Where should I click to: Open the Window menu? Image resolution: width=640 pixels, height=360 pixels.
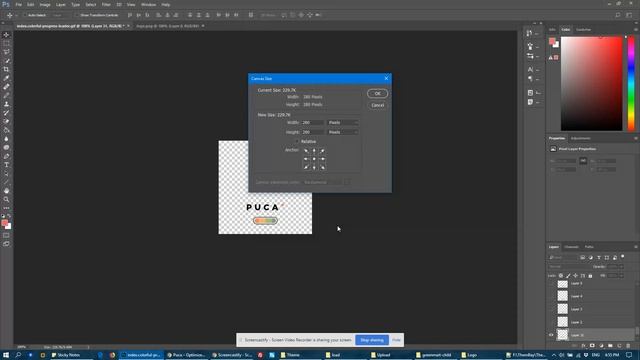148,4
